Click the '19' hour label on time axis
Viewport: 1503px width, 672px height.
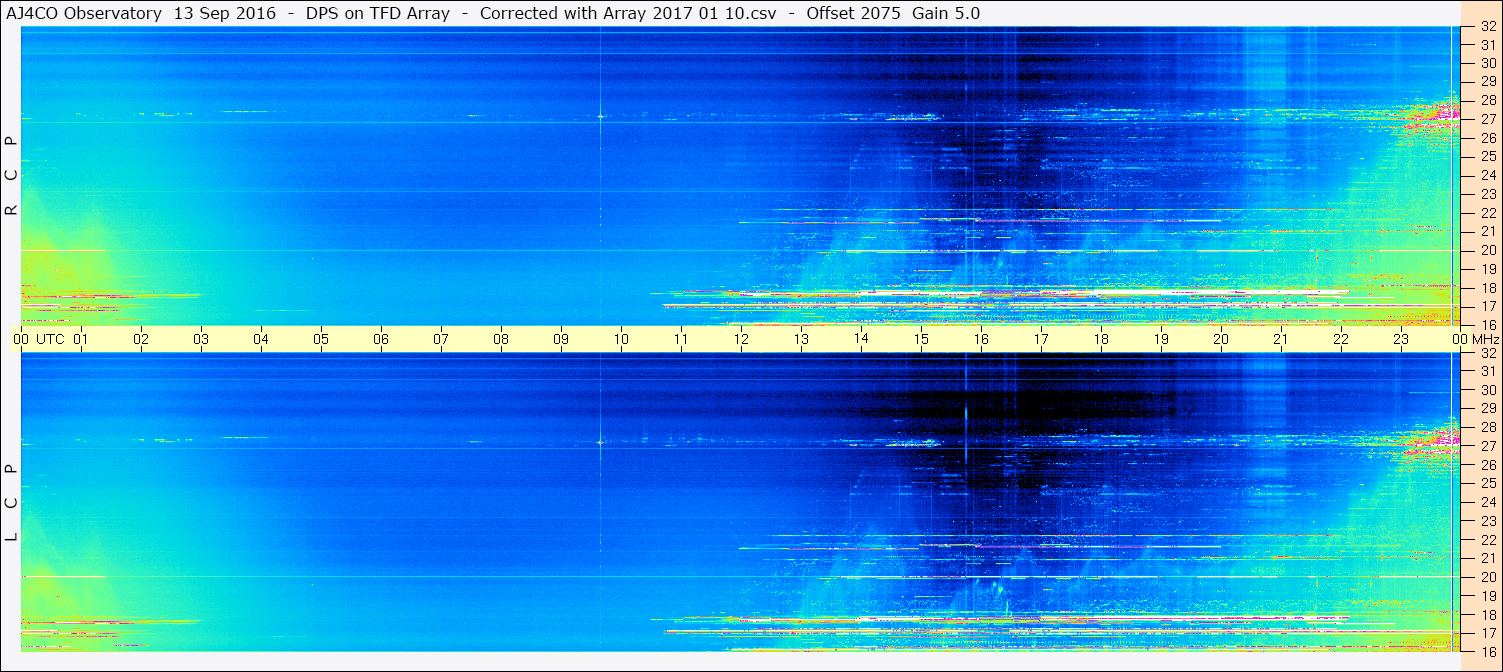tap(1161, 339)
